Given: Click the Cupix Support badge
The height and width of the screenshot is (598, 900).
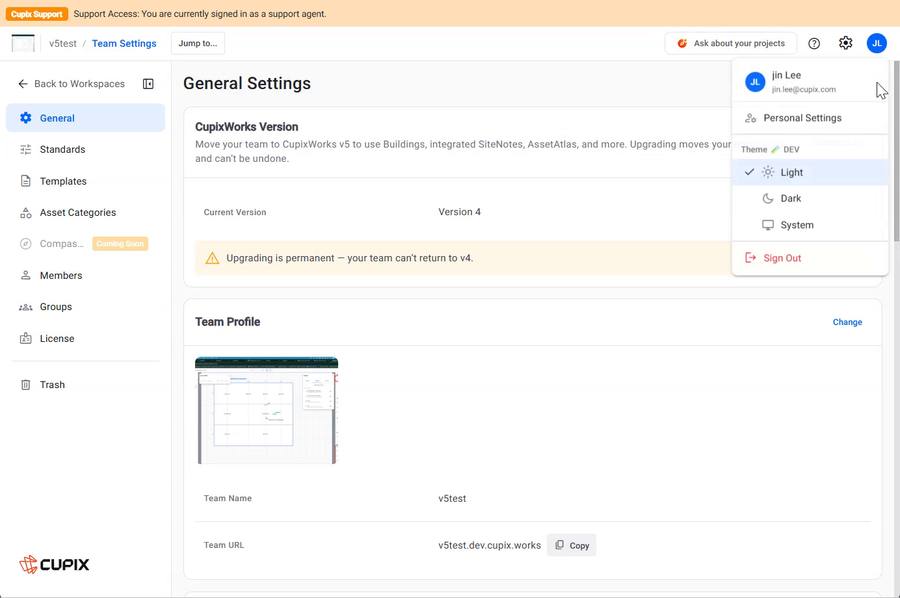Looking at the screenshot, I should [x=37, y=14].
